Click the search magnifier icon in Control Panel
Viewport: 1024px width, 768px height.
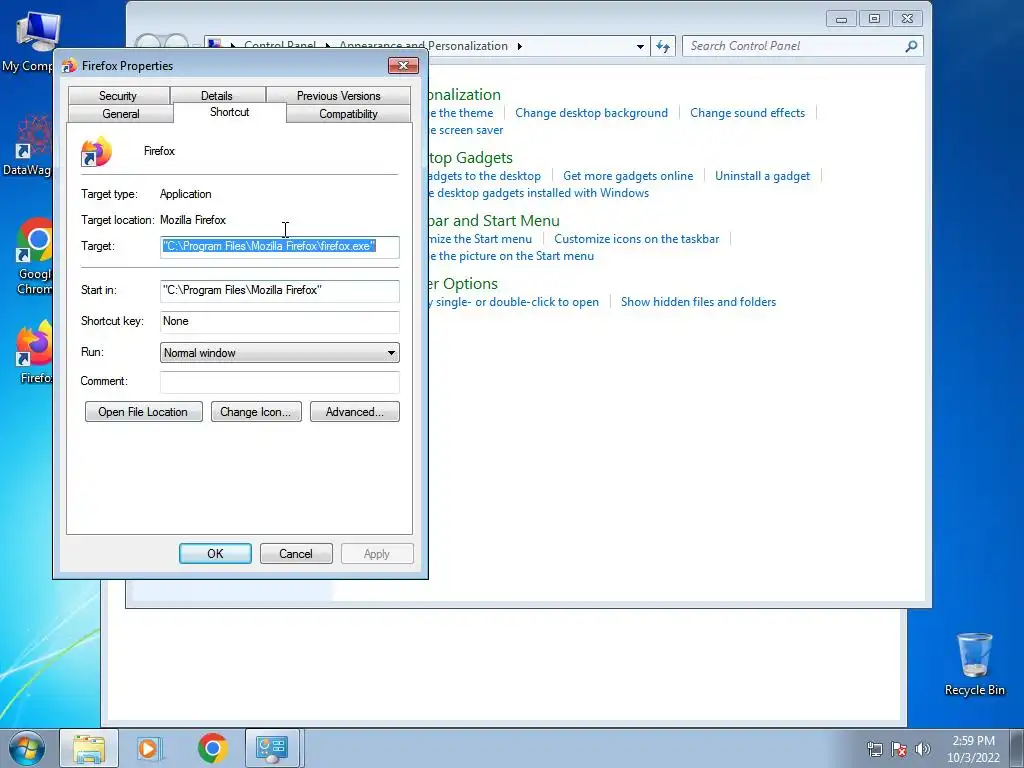[912, 46]
